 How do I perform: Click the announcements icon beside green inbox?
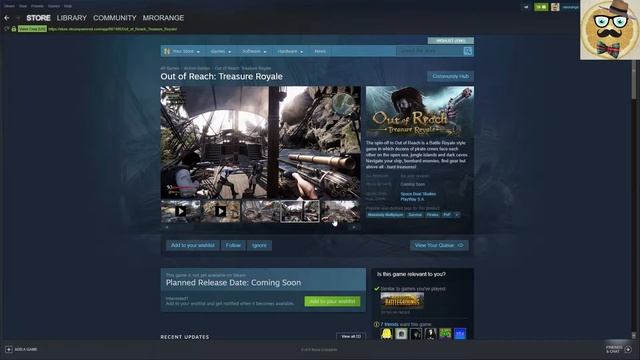tap(526, 7)
